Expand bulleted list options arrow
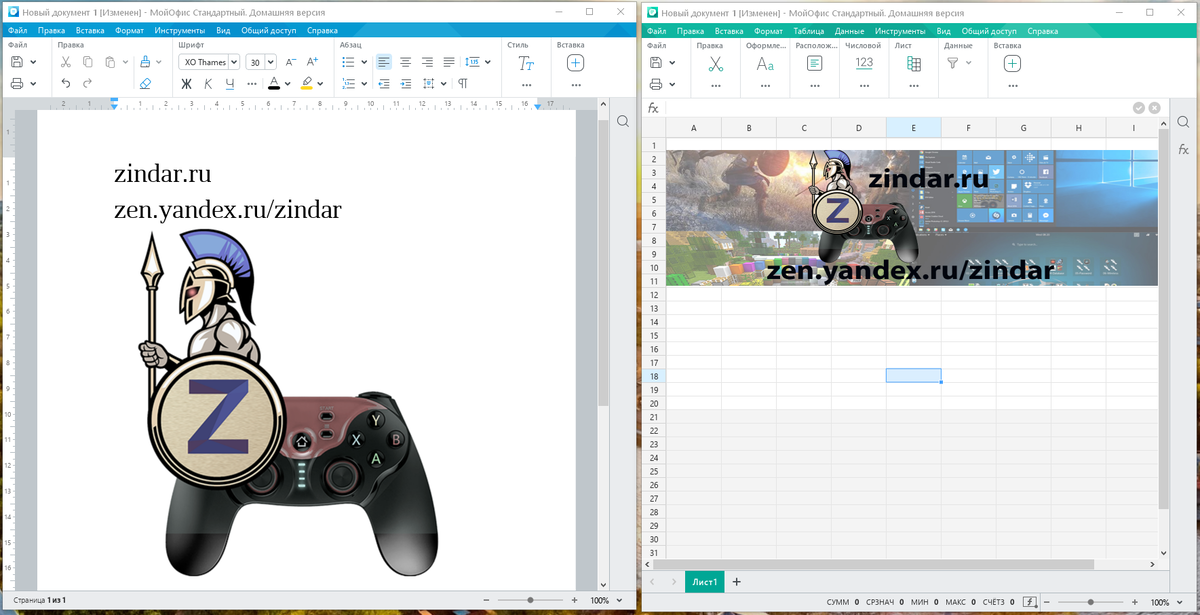Image resolution: width=1200 pixels, height=615 pixels. [364, 62]
